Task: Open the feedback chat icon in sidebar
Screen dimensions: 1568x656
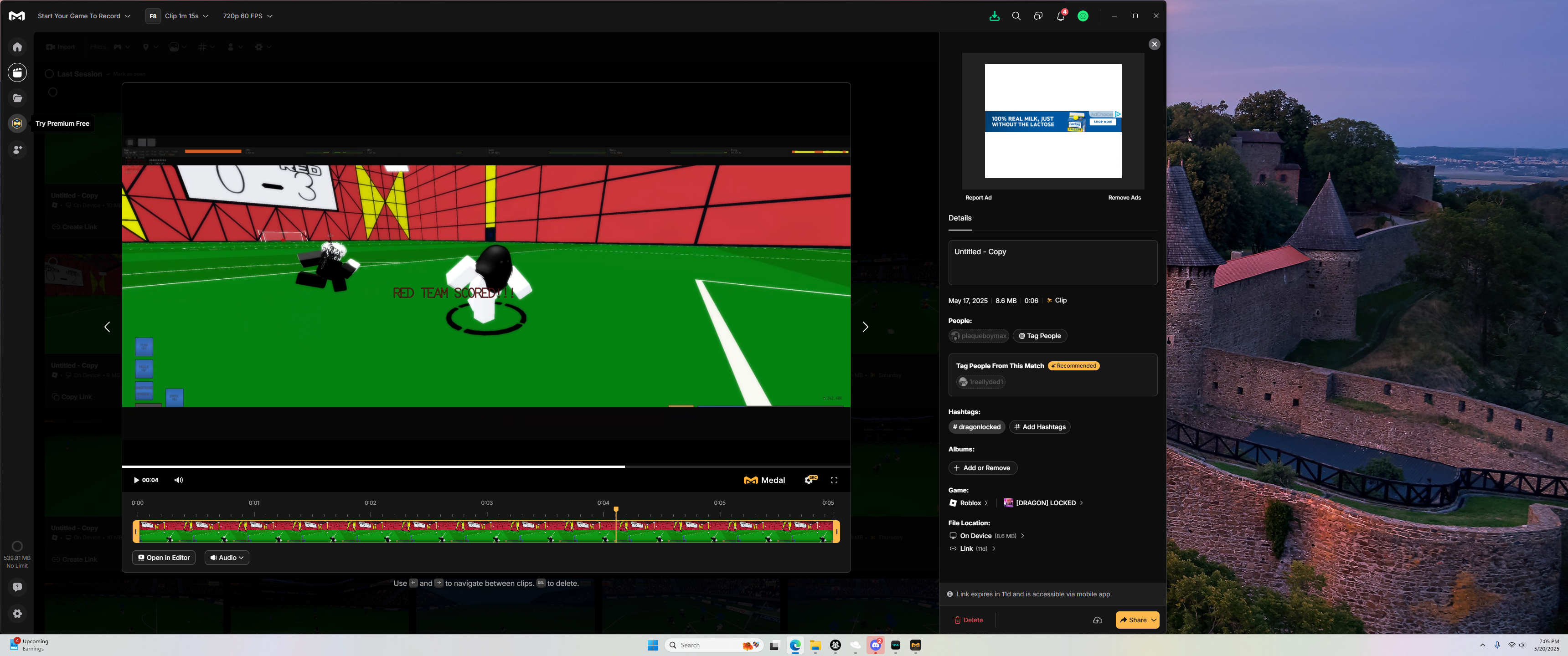Action: click(x=17, y=587)
